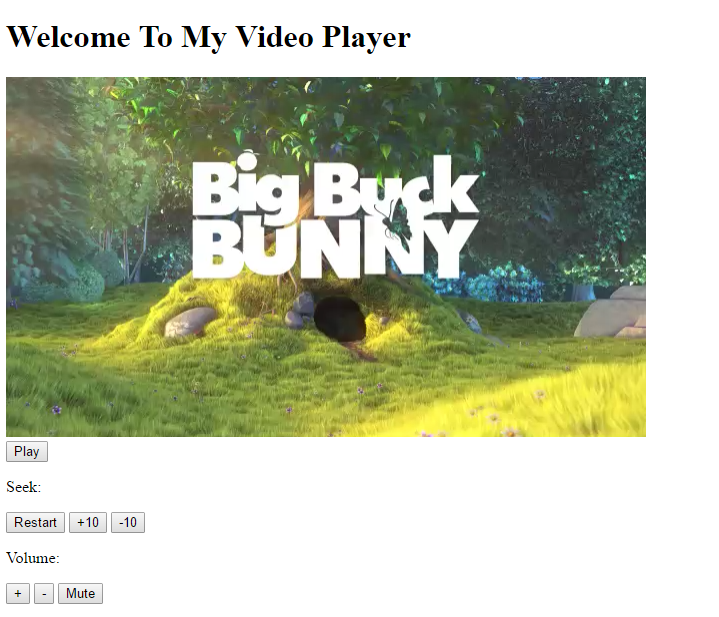
Task: Click the 'Volume:' label
Action: (33, 558)
